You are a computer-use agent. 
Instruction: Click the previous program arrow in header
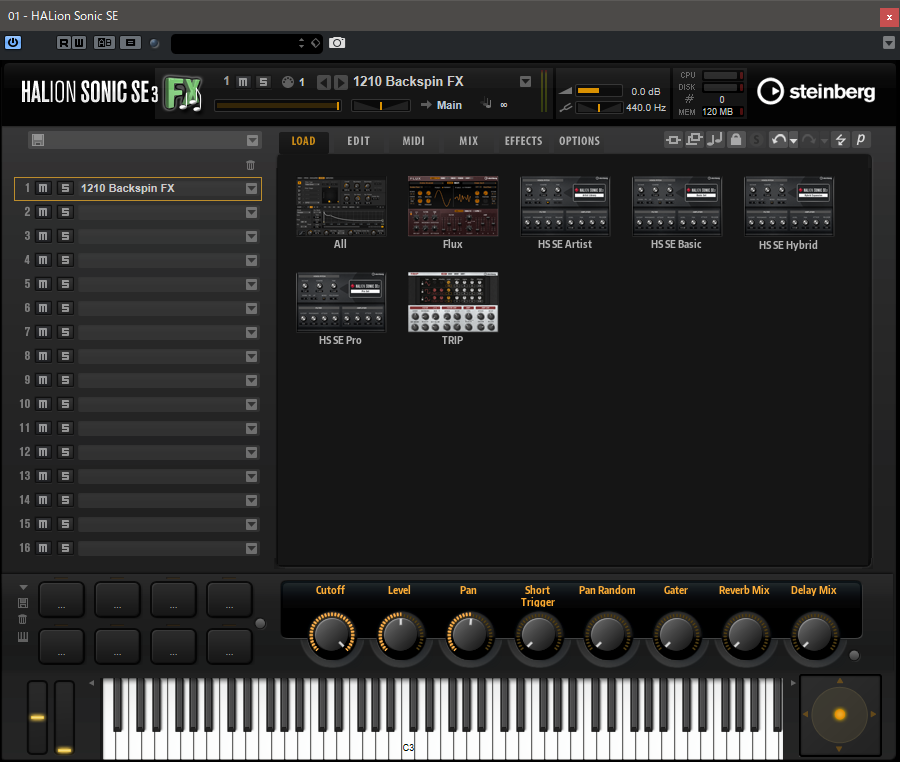click(324, 83)
